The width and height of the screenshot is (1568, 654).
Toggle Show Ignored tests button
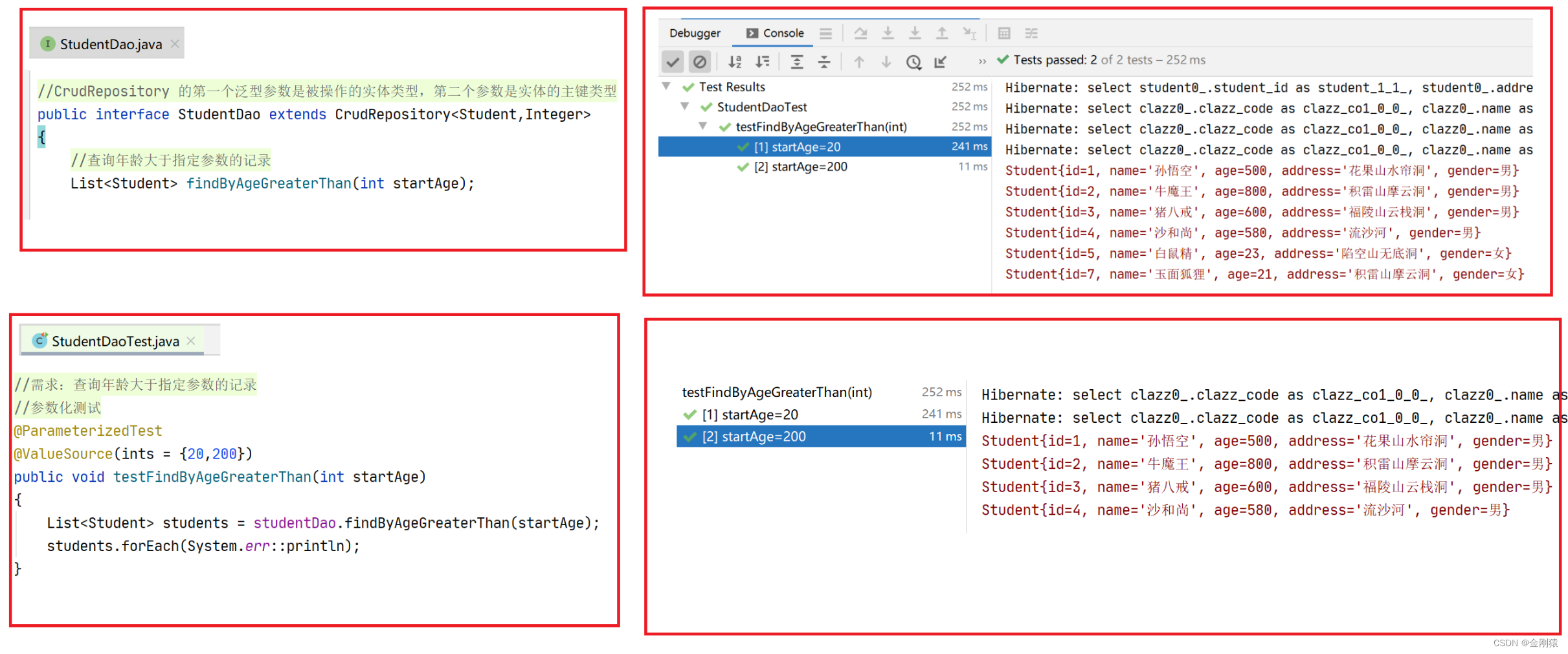699,62
